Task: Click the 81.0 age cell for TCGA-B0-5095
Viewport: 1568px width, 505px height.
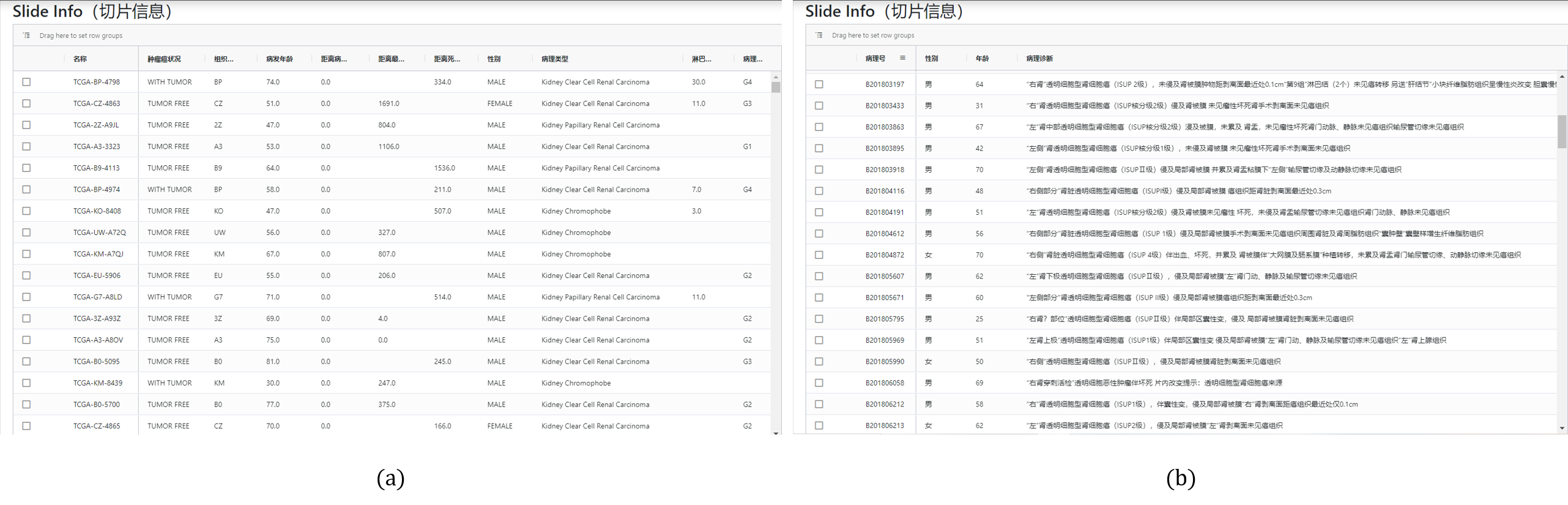Action: pos(273,362)
